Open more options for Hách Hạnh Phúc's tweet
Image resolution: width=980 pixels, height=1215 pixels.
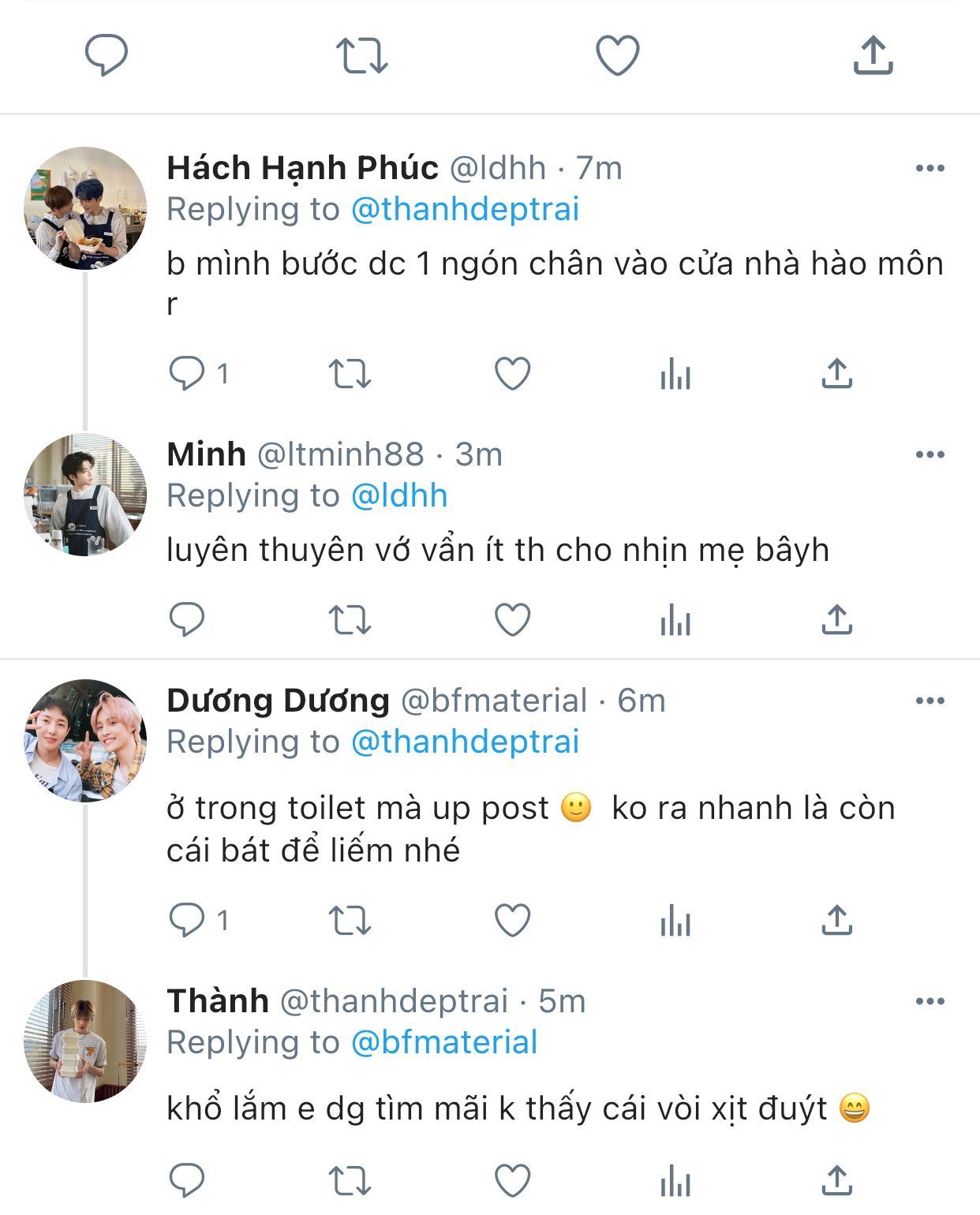(930, 168)
